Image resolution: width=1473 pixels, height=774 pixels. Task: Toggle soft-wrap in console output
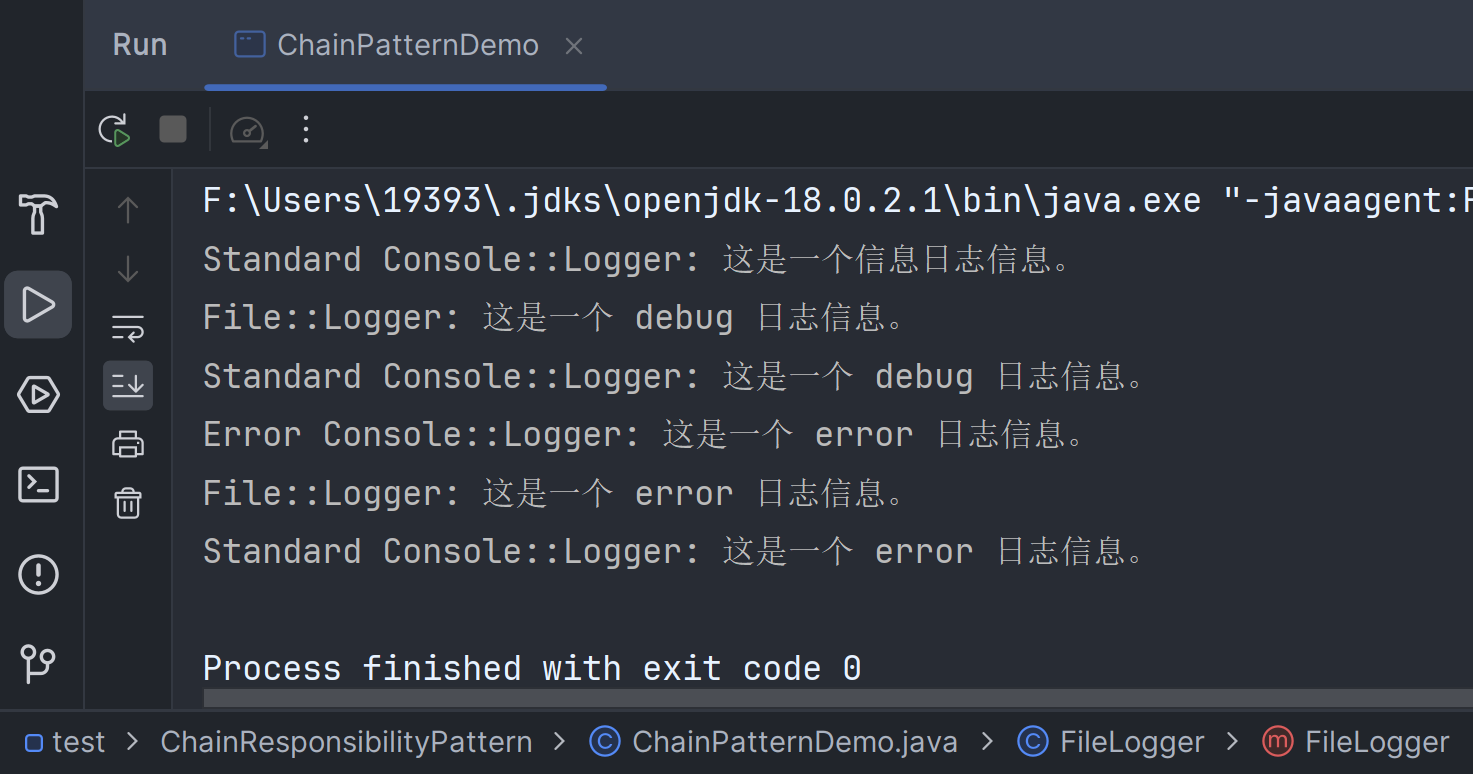(x=128, y=327)
